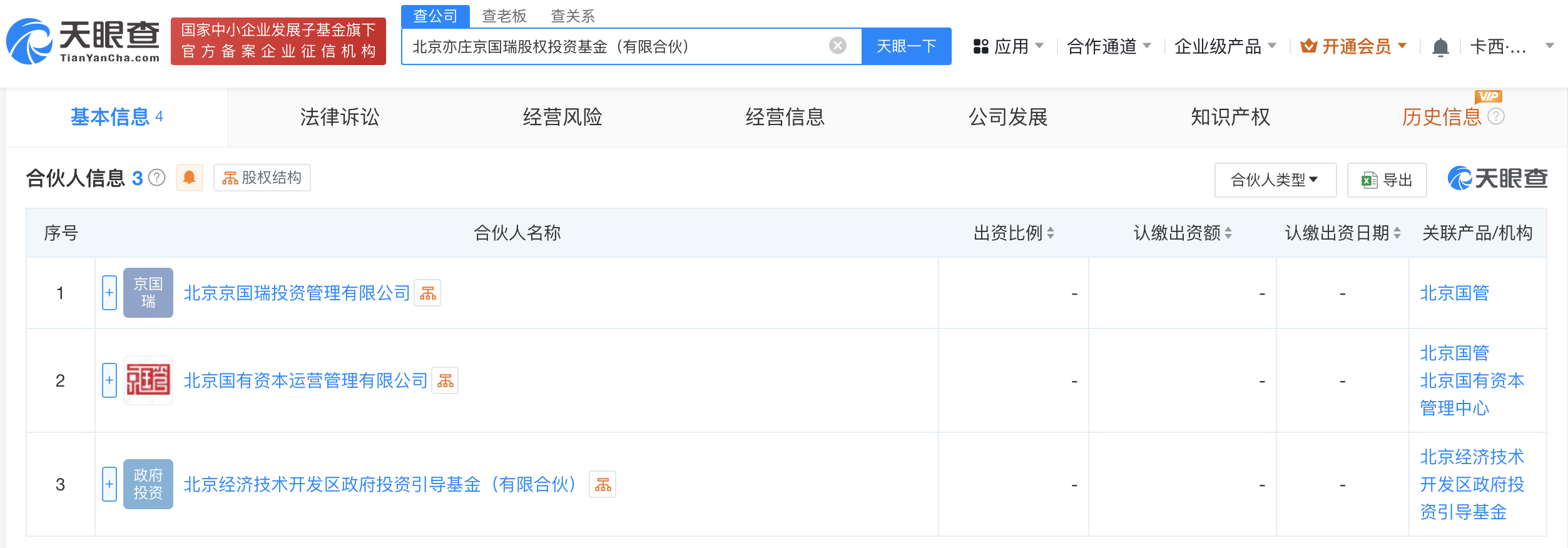The width and height of the screenshot is (1568, 548).
Task: Open the 应用 dropdown menu
Action: point(1008,47)
